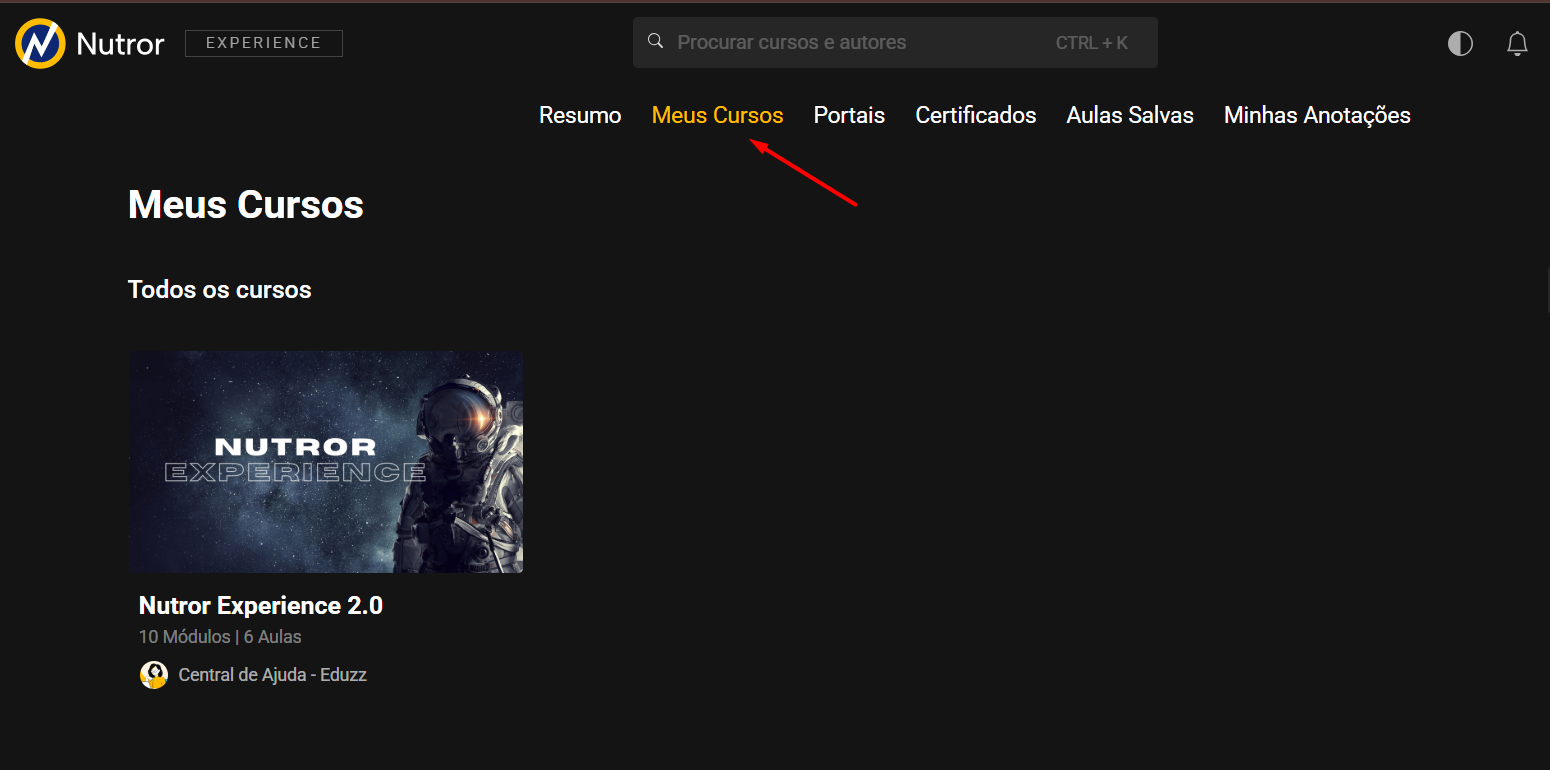Open the Certificados tab
Image resolution: width=1550 pixels, height=770 pixels.
coord(975,115)
